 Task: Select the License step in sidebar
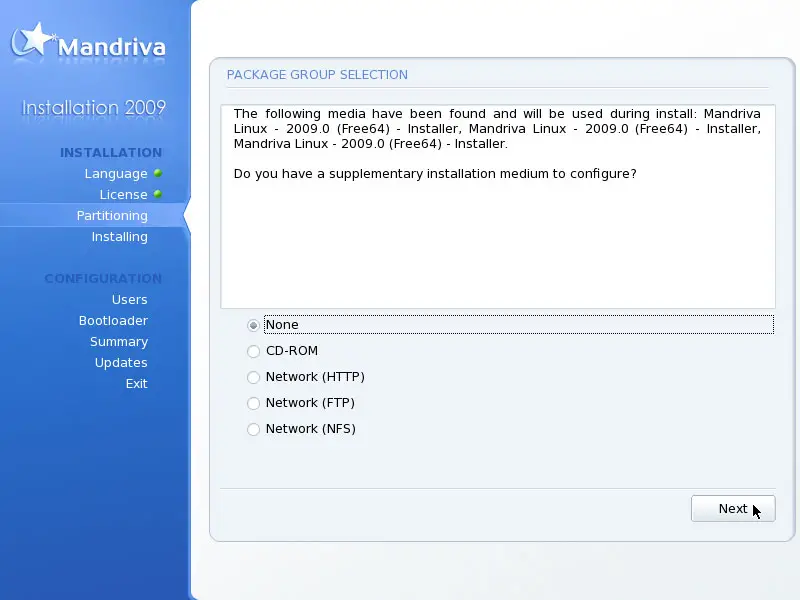tap(123, 195)
